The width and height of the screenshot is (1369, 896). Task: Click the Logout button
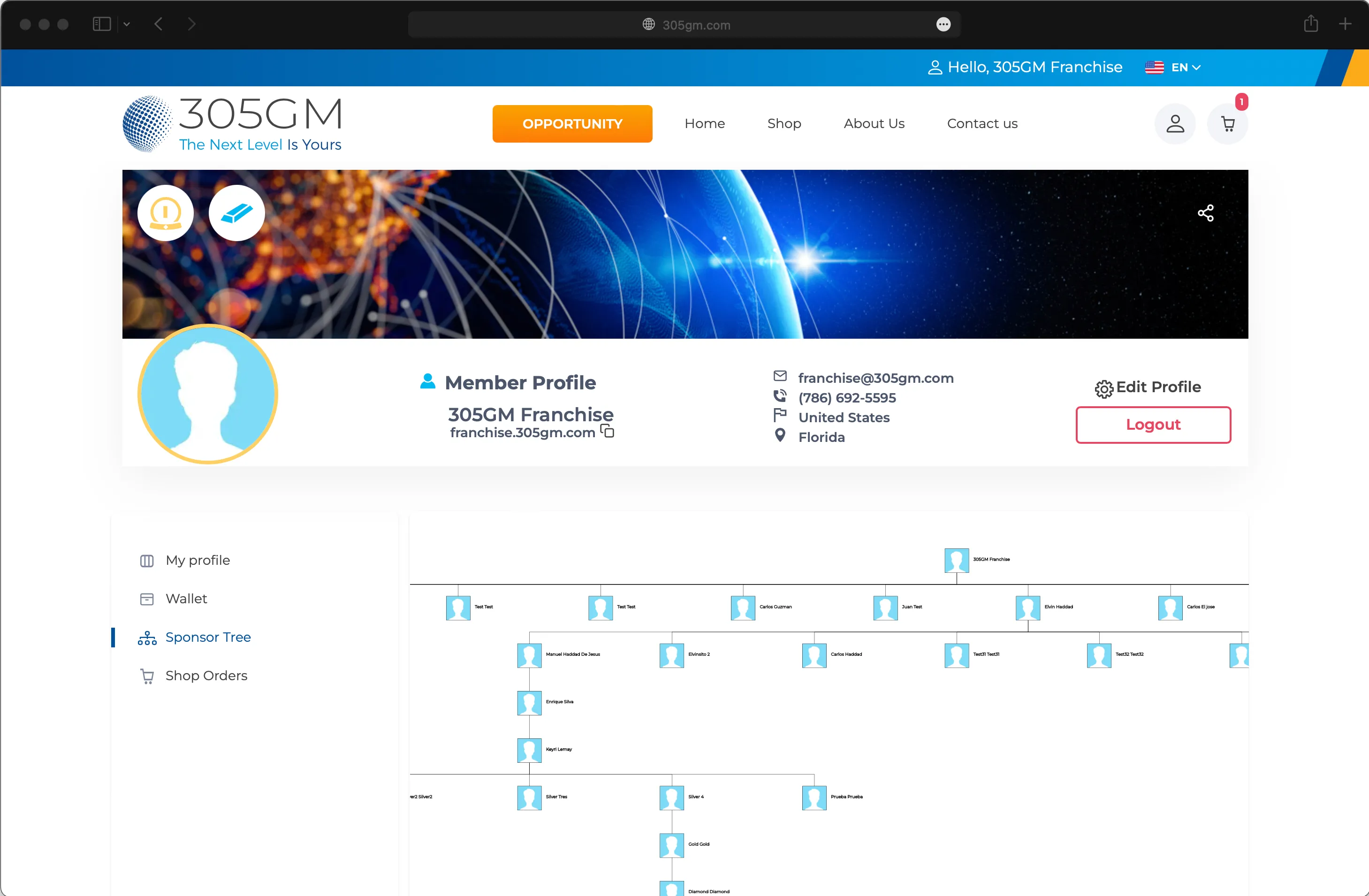1153,425
